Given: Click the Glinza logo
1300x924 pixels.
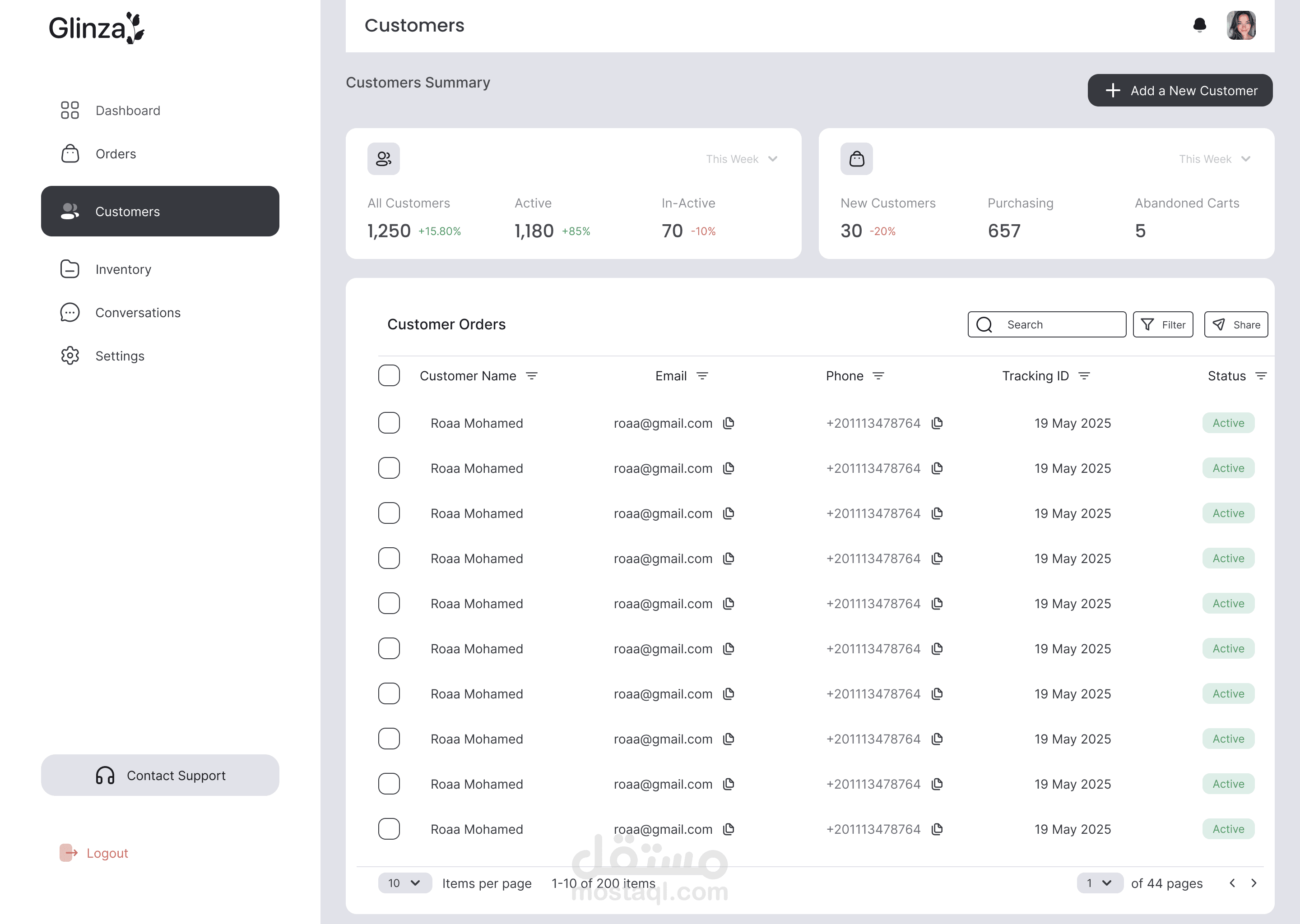Looking at the screenshot, I should pos(96,28).
